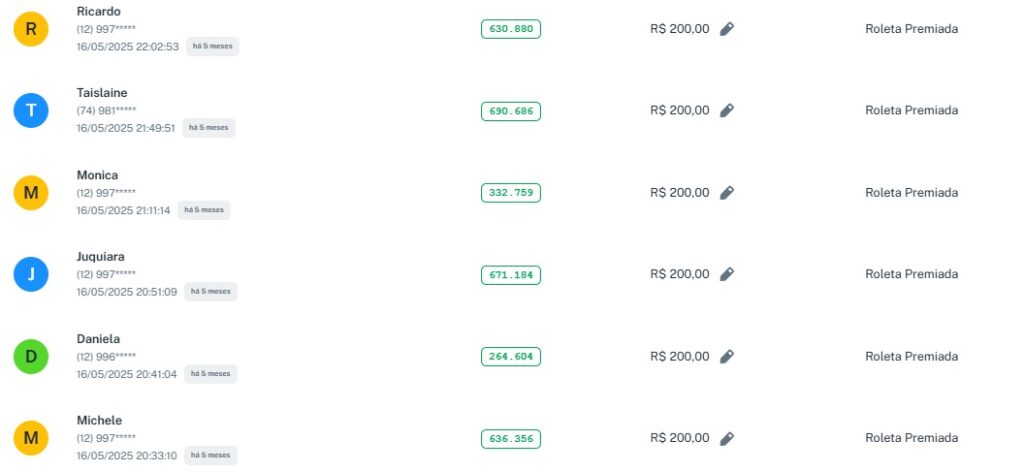Click Roleta Premiada in Ricardo's row
1024x472 pixels.
[911, 29]
